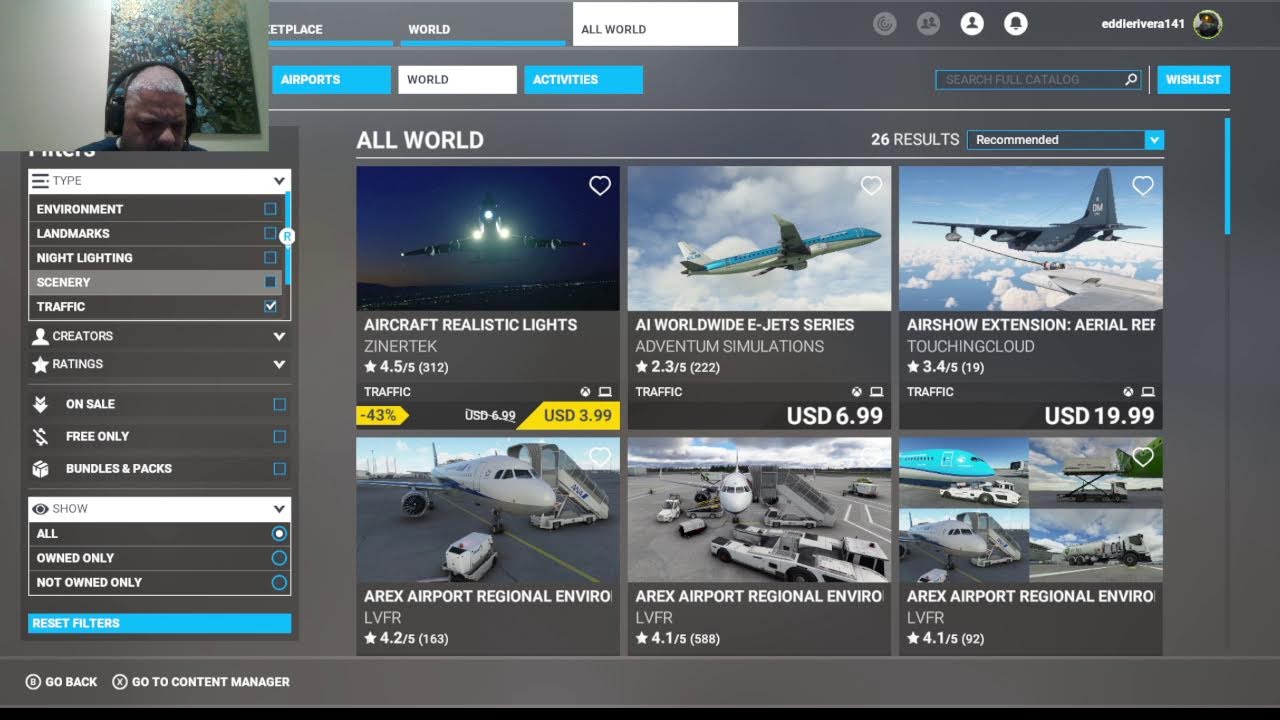The image size is (1280, 720).
Task: Open Aircraft Realistic Lights thumbnail
Action: pyautogui.click(x=488, y=238)
